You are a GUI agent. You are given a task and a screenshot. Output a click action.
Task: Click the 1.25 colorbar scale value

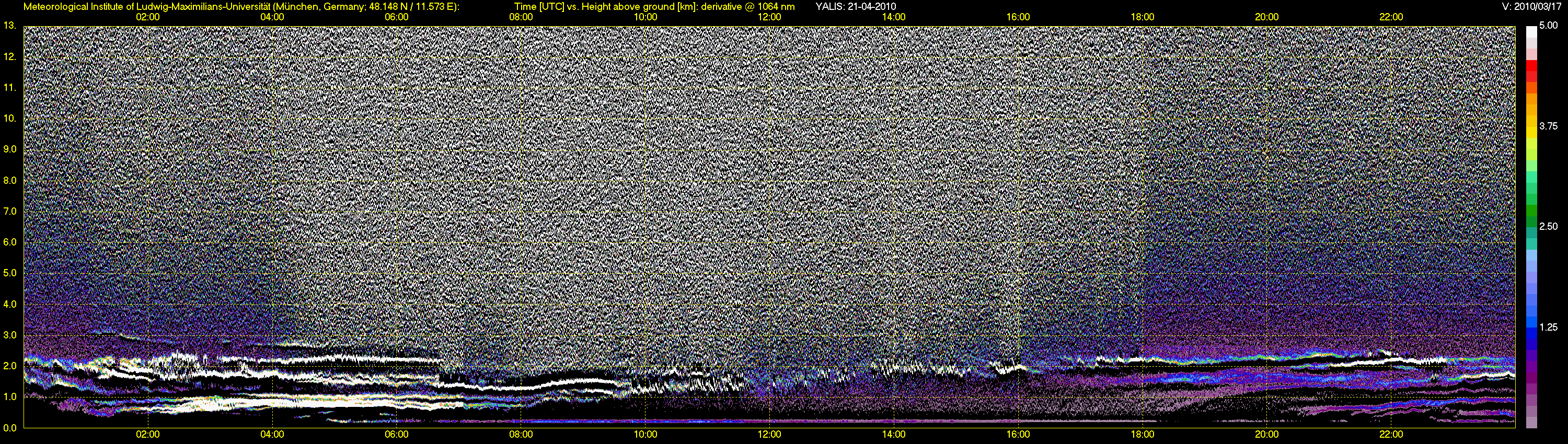click(x=1549, y=327)
